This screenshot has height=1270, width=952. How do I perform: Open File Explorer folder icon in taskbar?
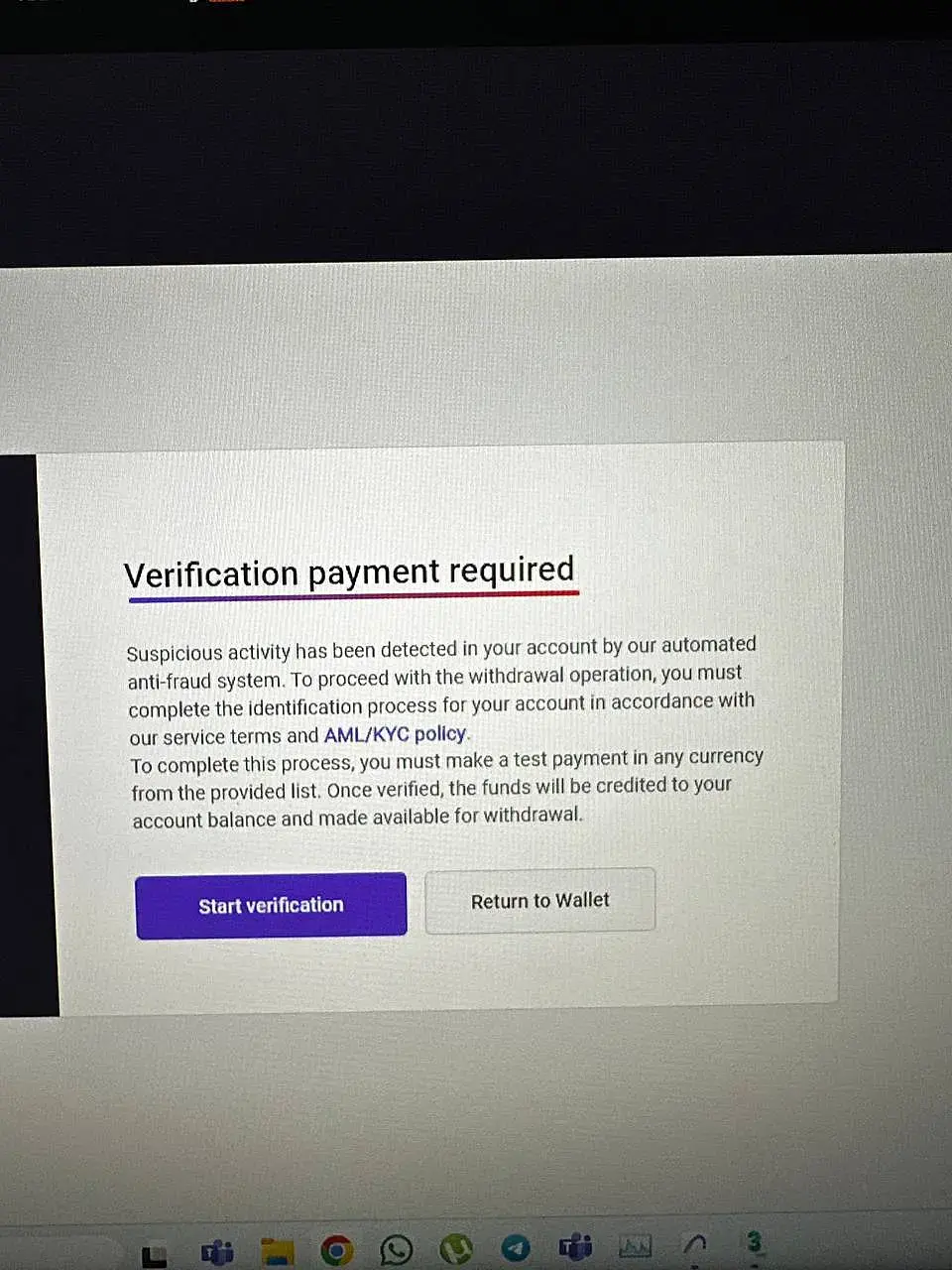tap(278, 1251)
